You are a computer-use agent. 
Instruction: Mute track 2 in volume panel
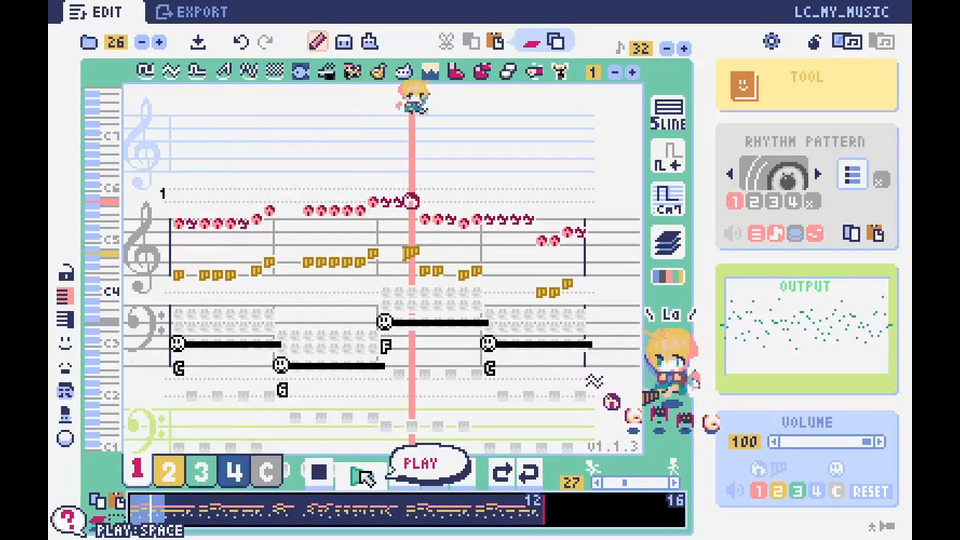tap(778, 491)
